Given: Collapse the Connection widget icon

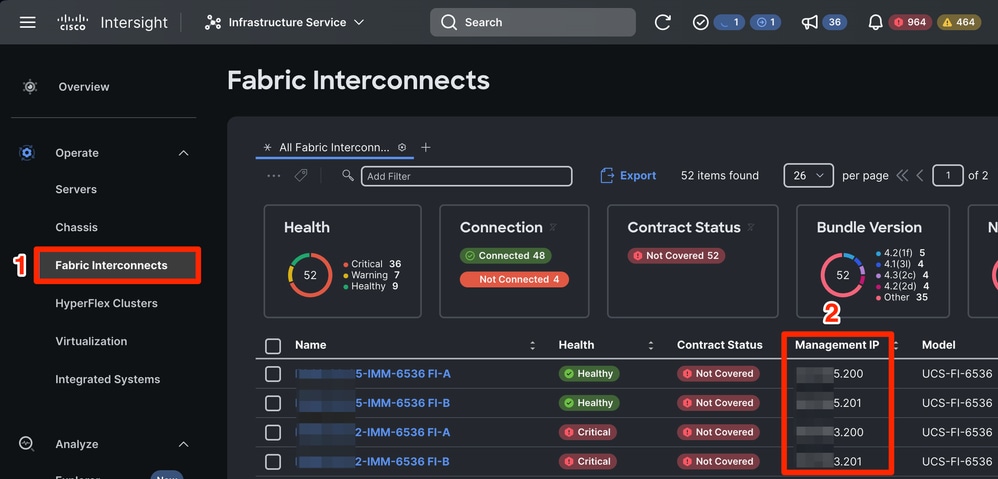Looking at the screenshot, I should 553,227.
